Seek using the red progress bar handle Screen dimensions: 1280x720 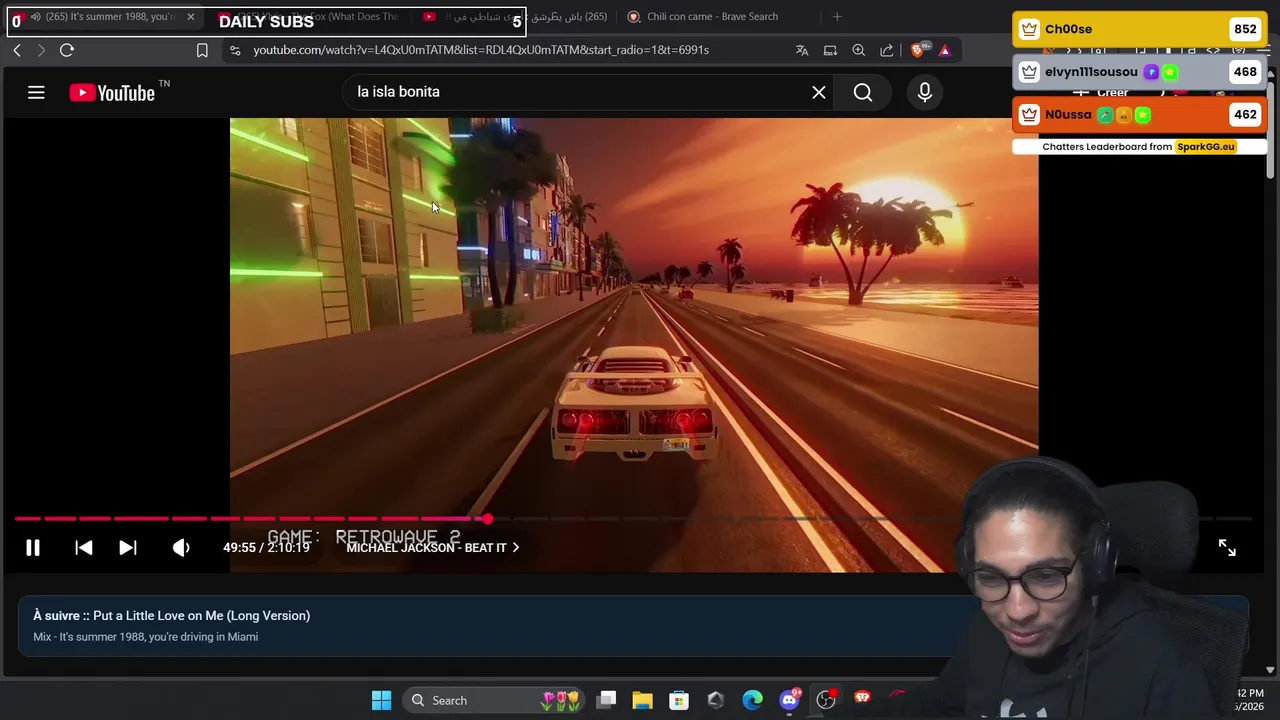[487, 518]
